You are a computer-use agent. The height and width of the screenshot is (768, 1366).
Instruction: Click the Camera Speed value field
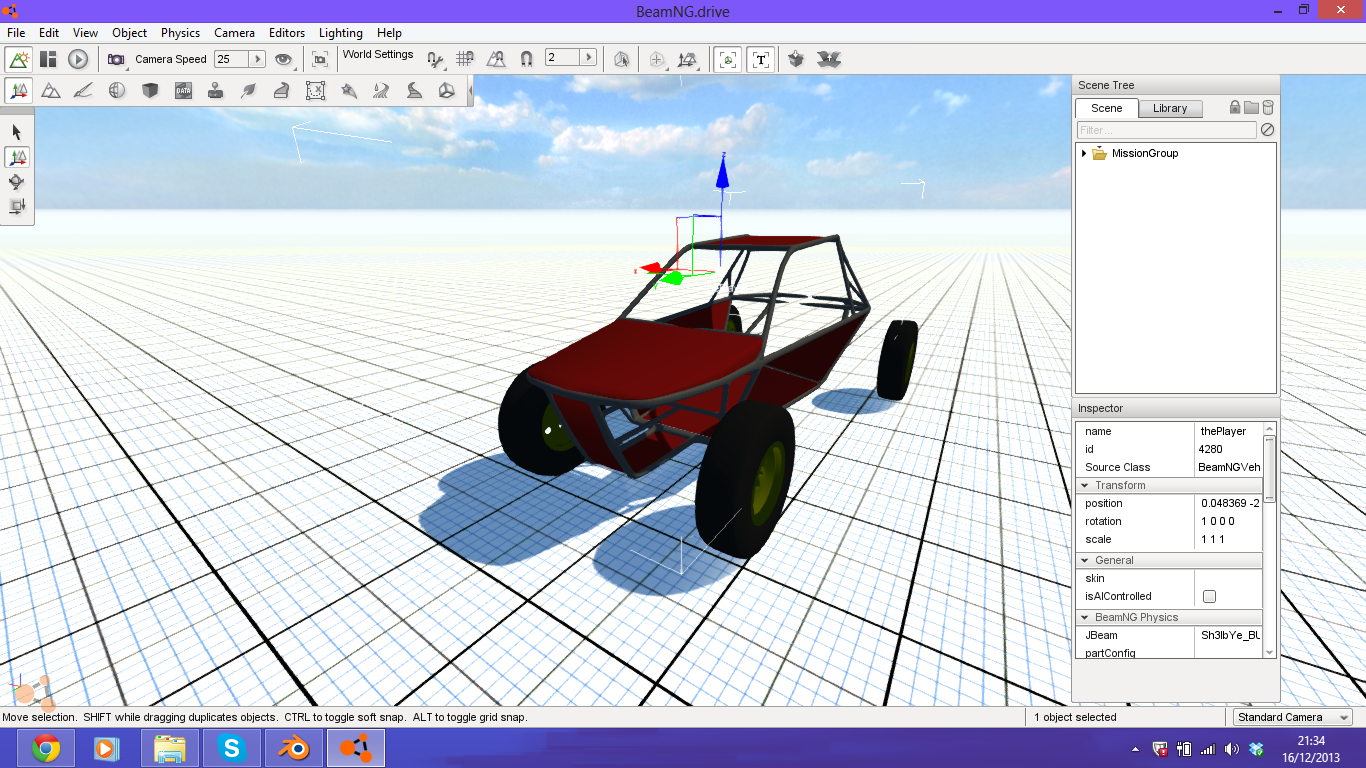click(x=232, y=59)
